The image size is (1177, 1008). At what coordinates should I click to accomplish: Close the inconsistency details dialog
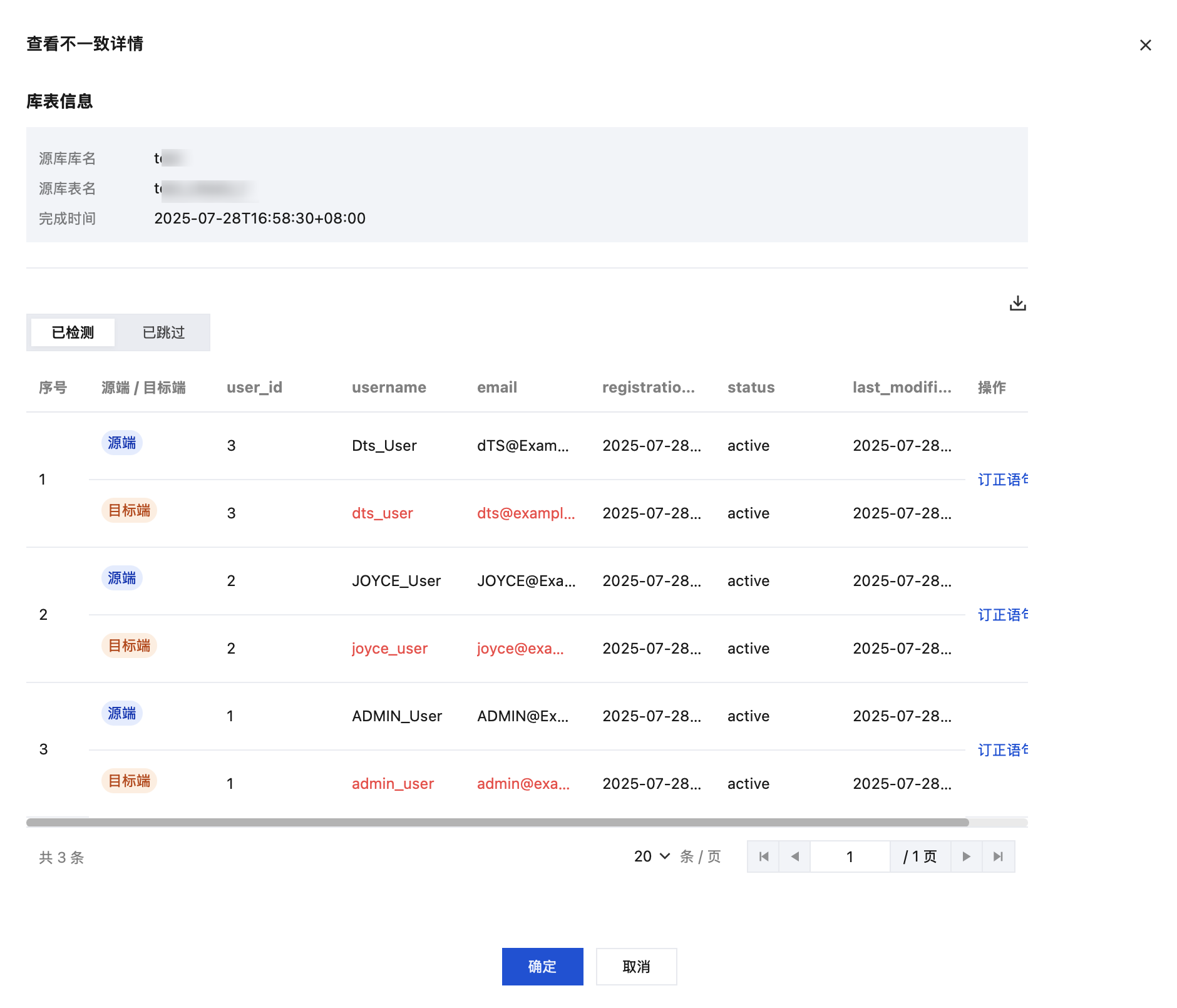click(x=1145, y=45)
